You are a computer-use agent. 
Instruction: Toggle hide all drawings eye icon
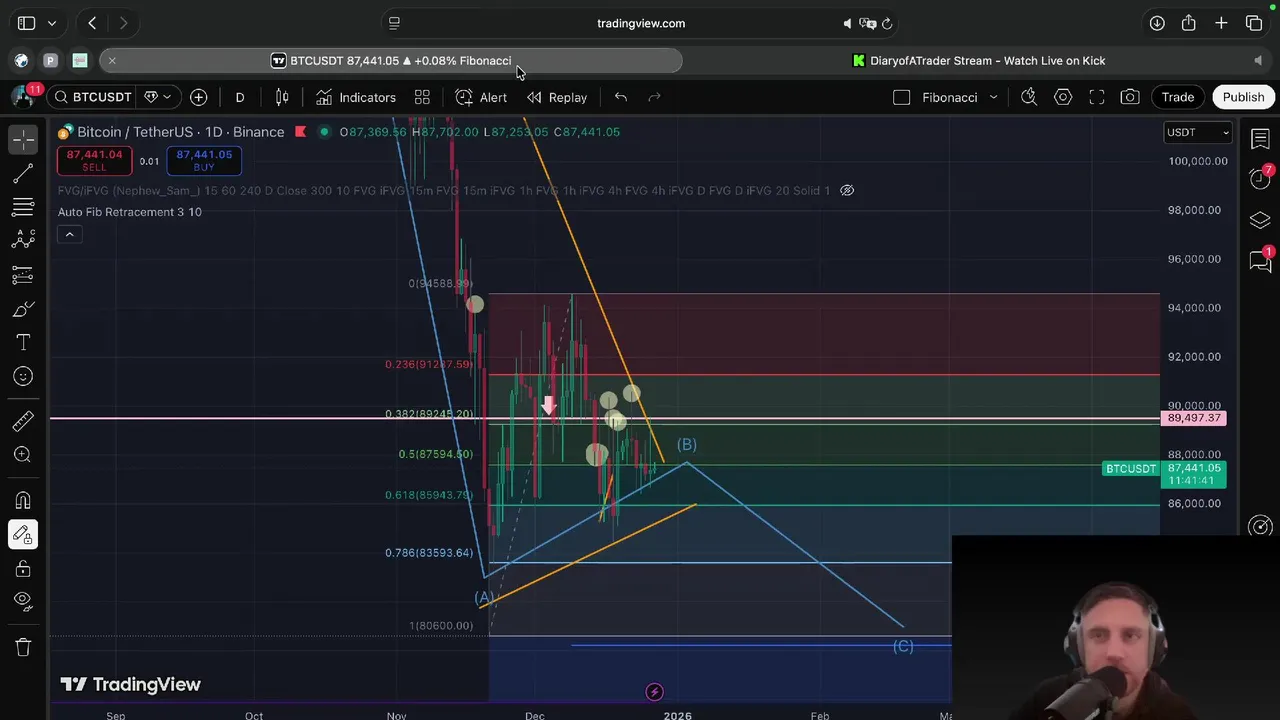point(23,601)
